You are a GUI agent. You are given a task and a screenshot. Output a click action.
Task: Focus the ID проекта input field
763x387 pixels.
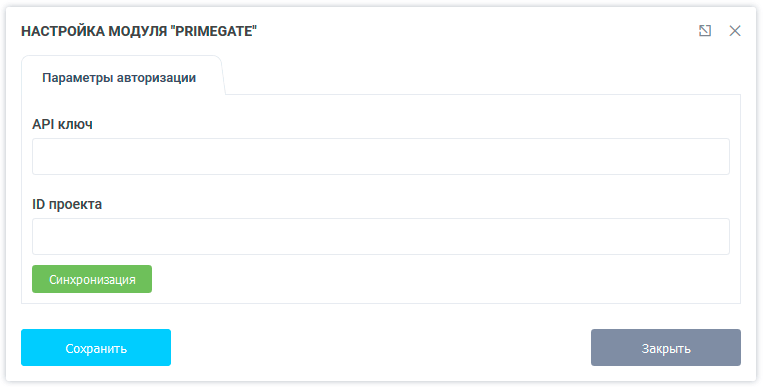click(x=381, y=236)
